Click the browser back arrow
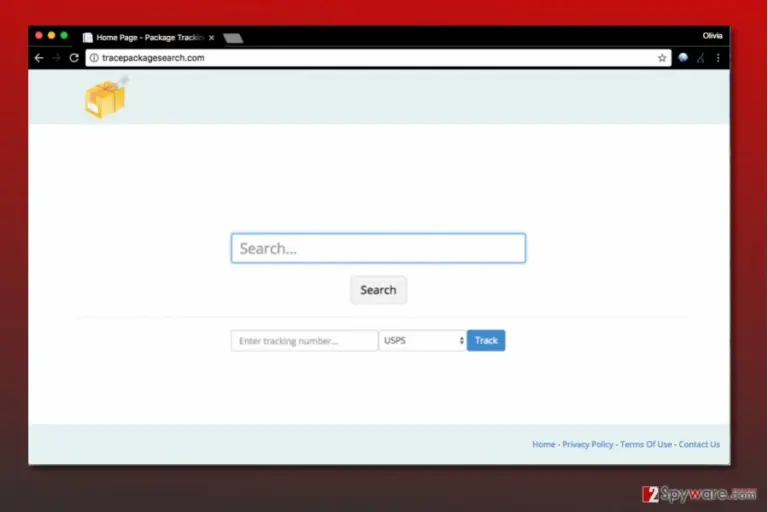Image resolution: width=768 pixels, height=512 pixels. (39, 58)
